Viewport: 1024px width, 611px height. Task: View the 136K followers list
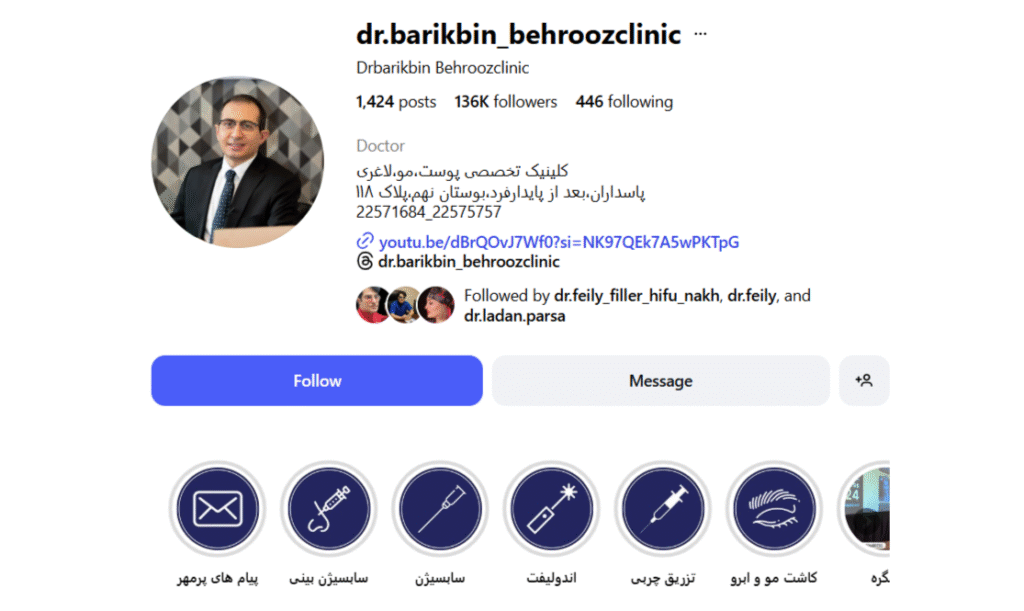(x=505, y=102)
